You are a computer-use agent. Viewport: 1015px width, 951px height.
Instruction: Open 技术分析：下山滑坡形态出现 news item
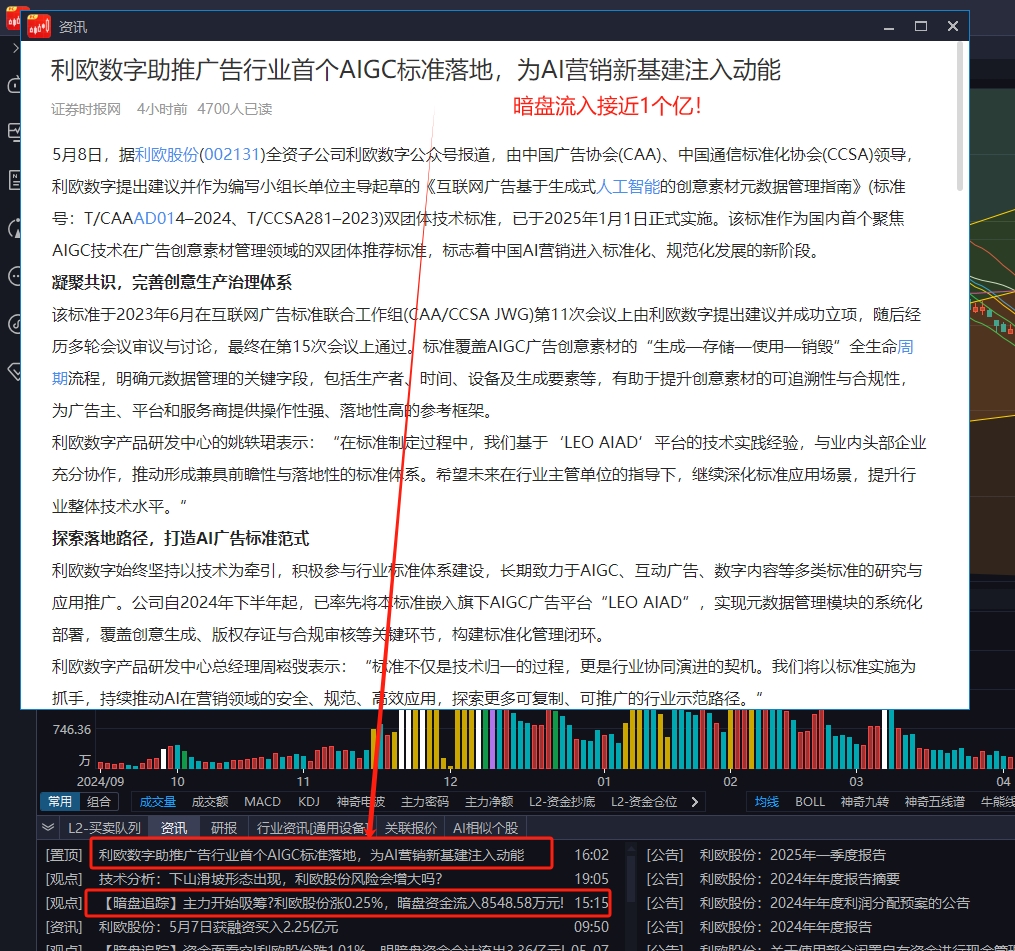[271, 879]
